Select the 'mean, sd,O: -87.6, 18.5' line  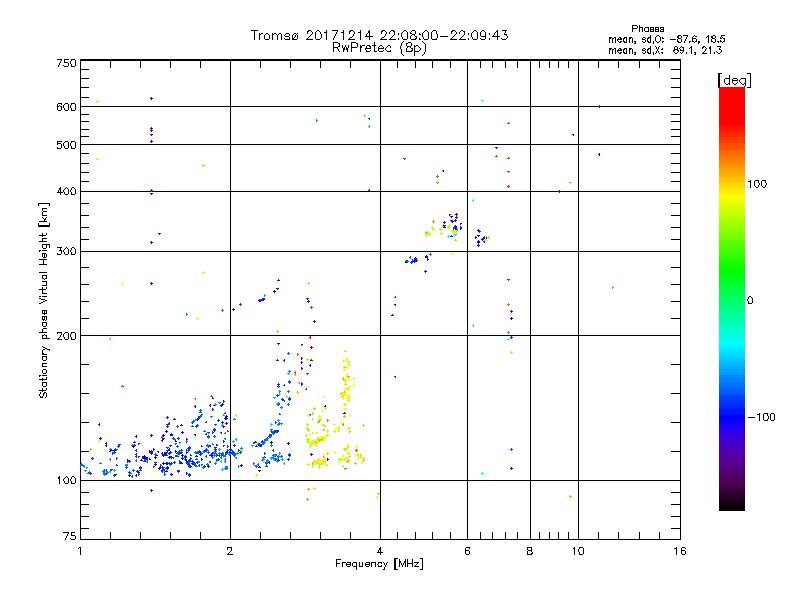point(666,39)
